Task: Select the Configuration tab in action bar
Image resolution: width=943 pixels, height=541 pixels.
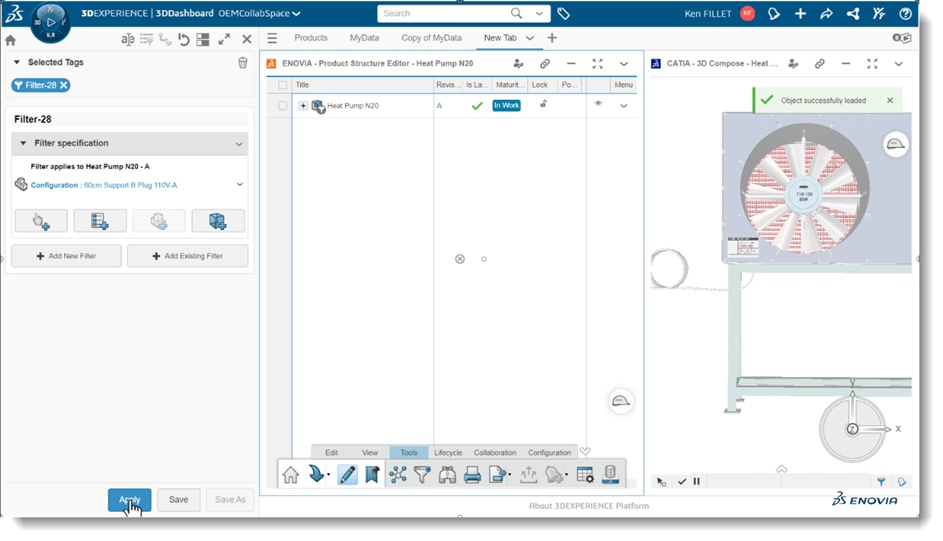Action: tap(549, 453)
